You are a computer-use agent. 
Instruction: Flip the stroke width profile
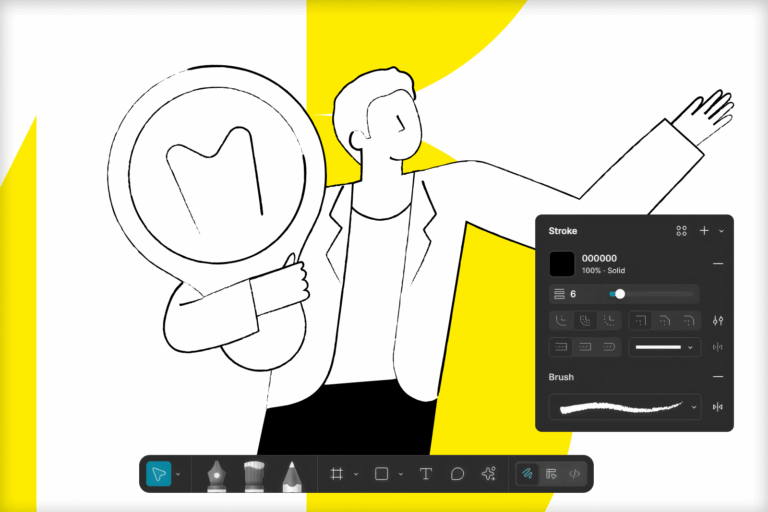click(718, 347)
